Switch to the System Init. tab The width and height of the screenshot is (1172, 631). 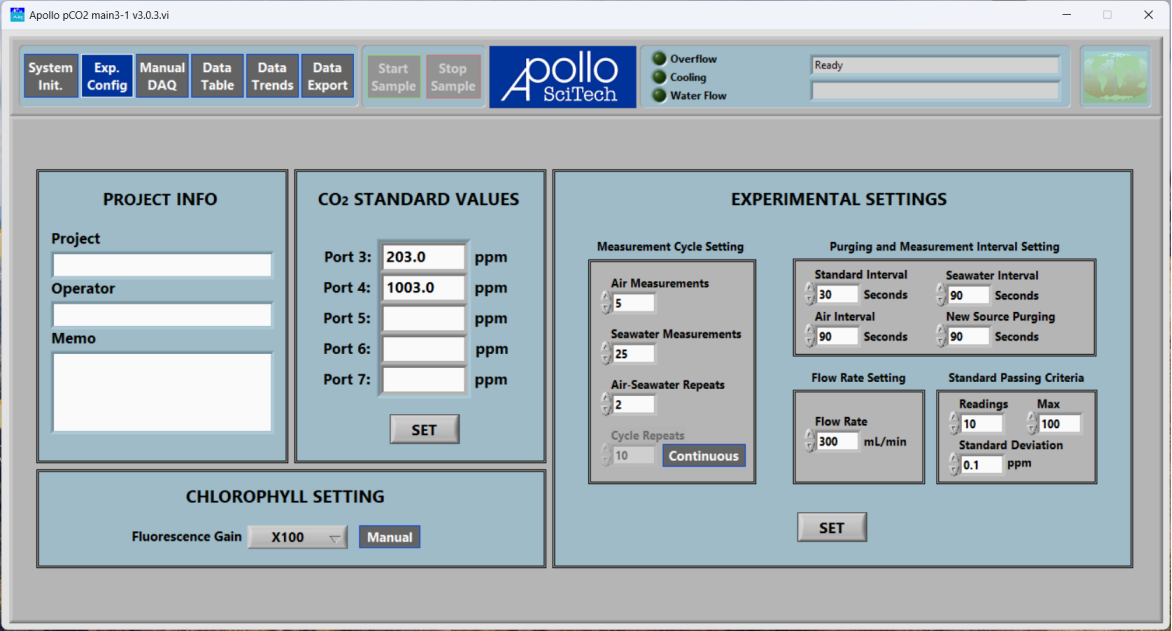50,77
